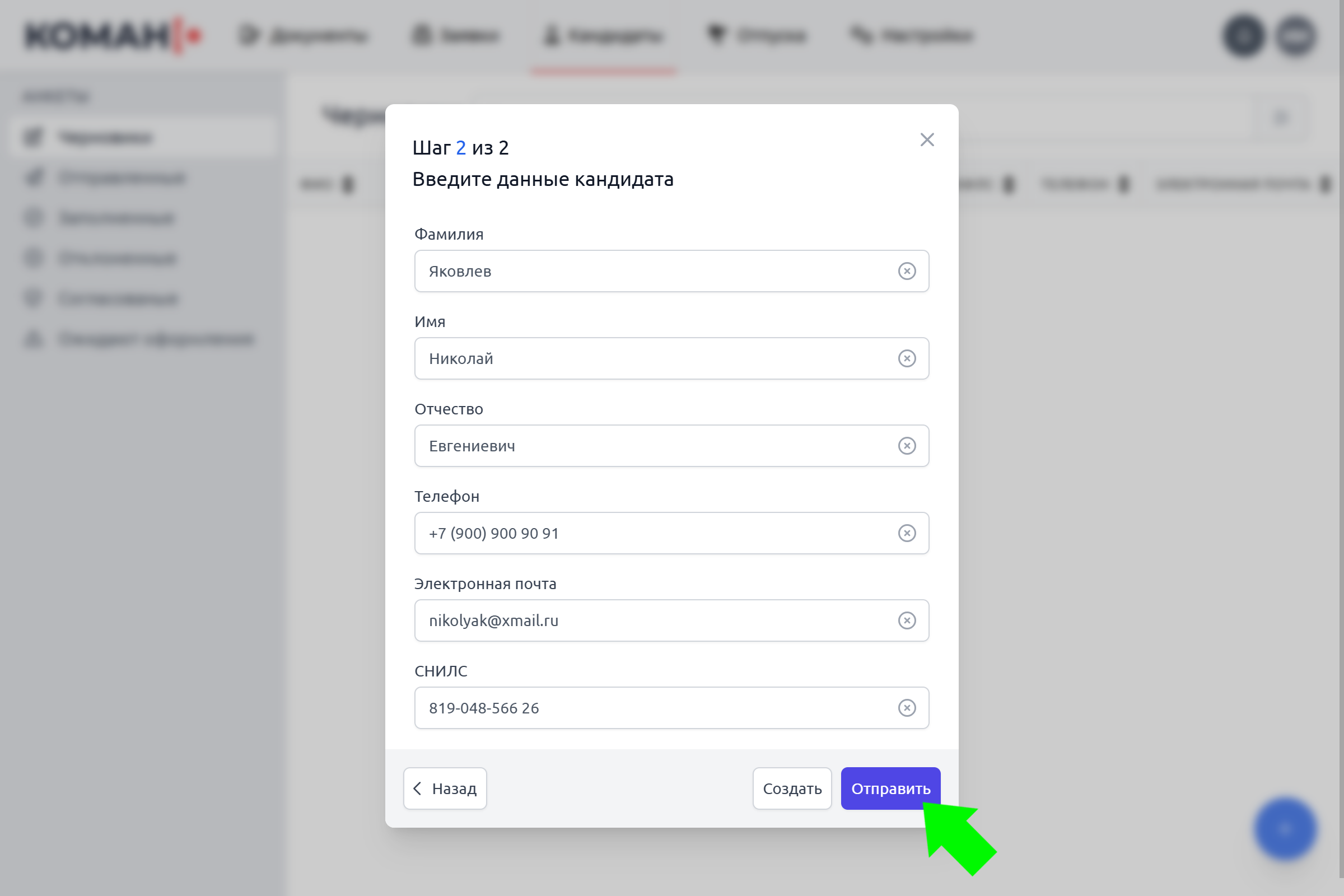1344x896 pixels.
Task: Open the user avatar in the top-right corner
Action: 1296,36
